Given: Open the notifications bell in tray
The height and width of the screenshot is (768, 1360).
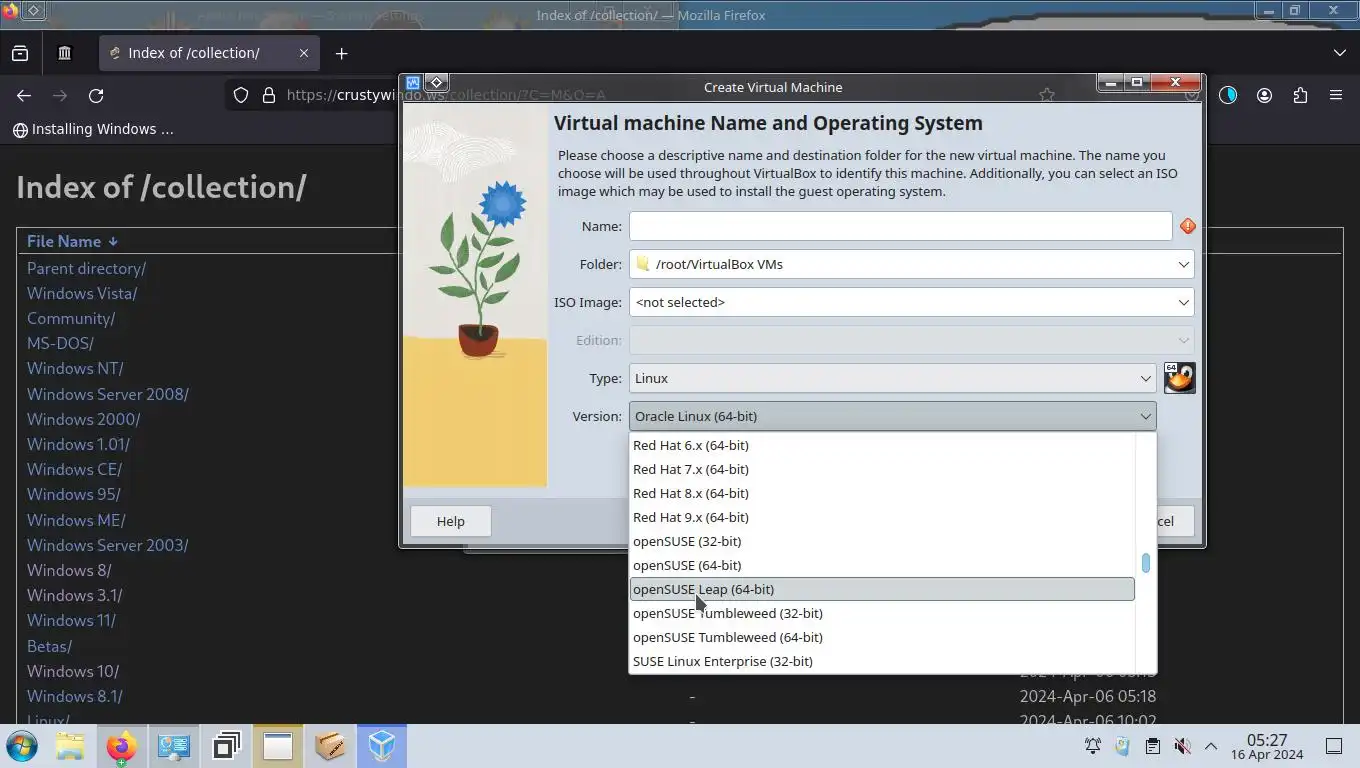Looking at the screenshot, I should click(x=1093, y=746).
